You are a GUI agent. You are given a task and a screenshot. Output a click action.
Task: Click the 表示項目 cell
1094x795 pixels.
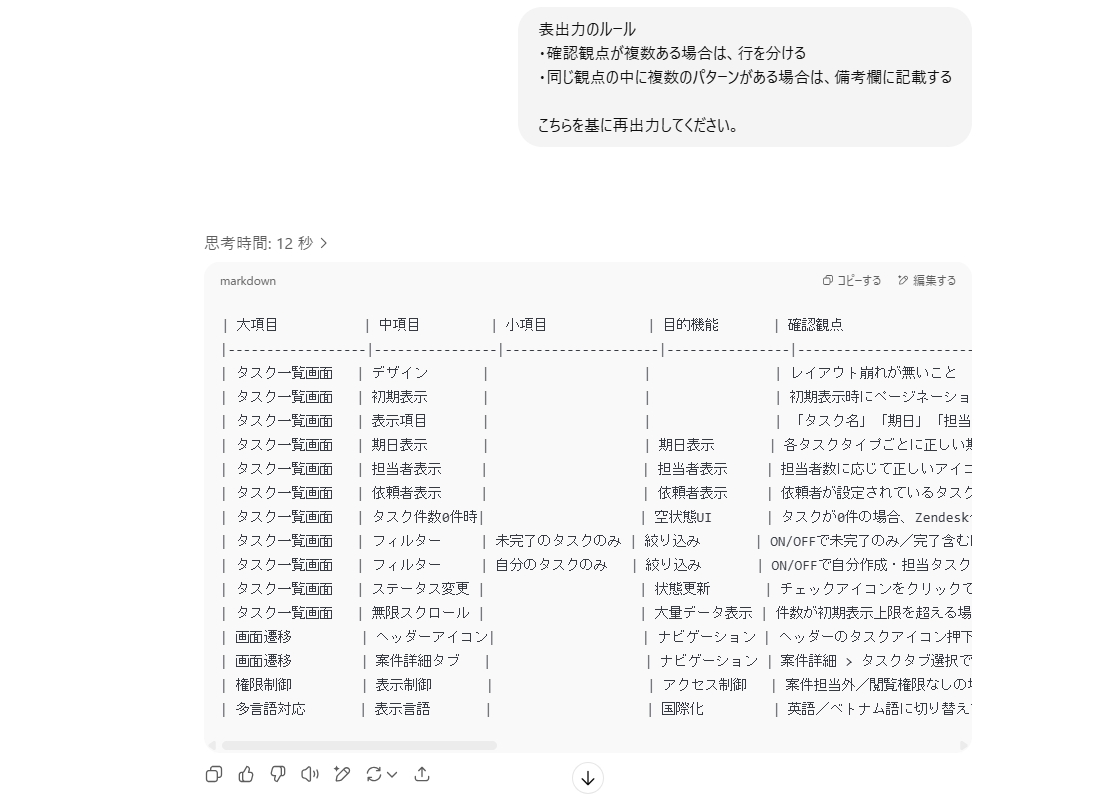(399, 421)
